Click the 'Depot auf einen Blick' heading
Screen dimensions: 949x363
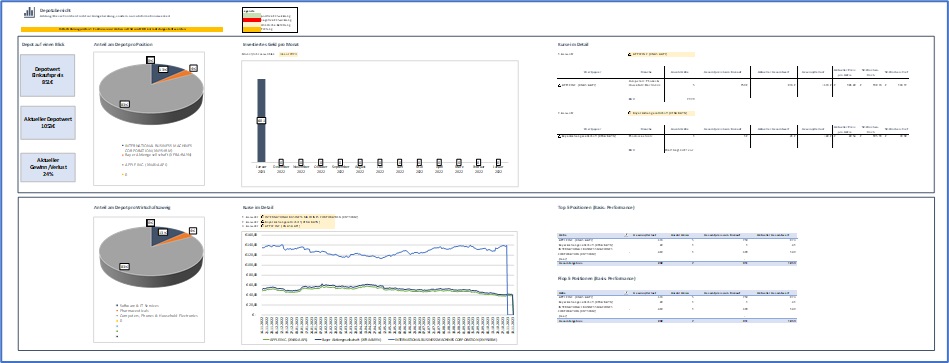[42, 45]
